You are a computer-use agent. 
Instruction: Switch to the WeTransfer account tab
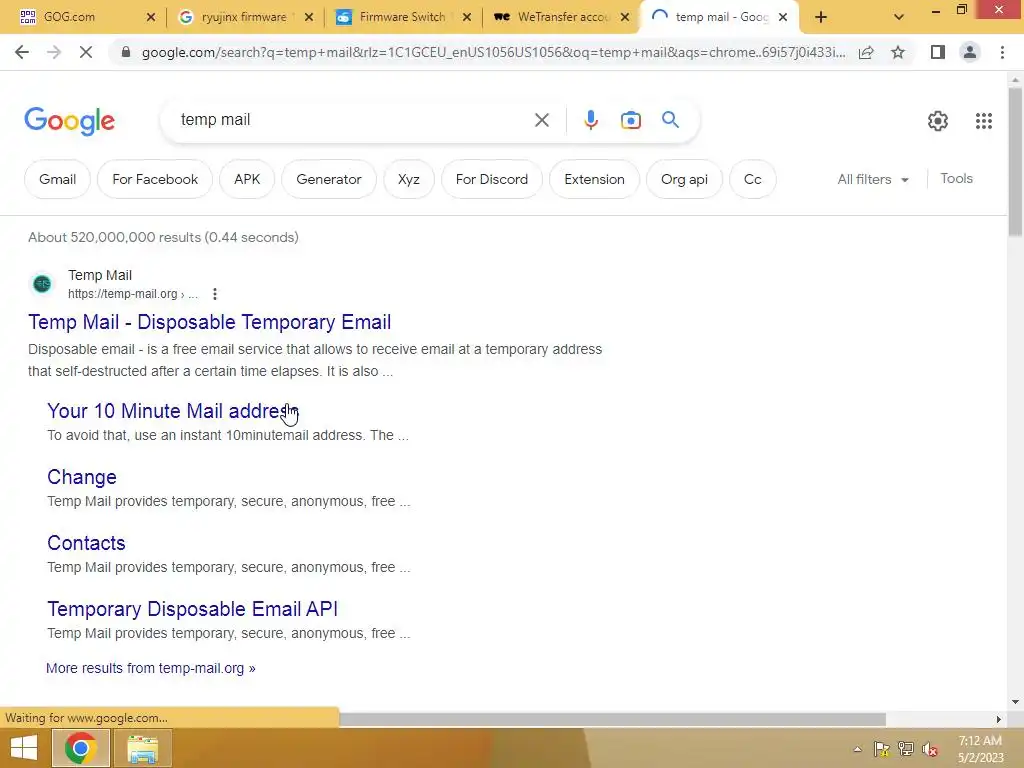point(563,17)
